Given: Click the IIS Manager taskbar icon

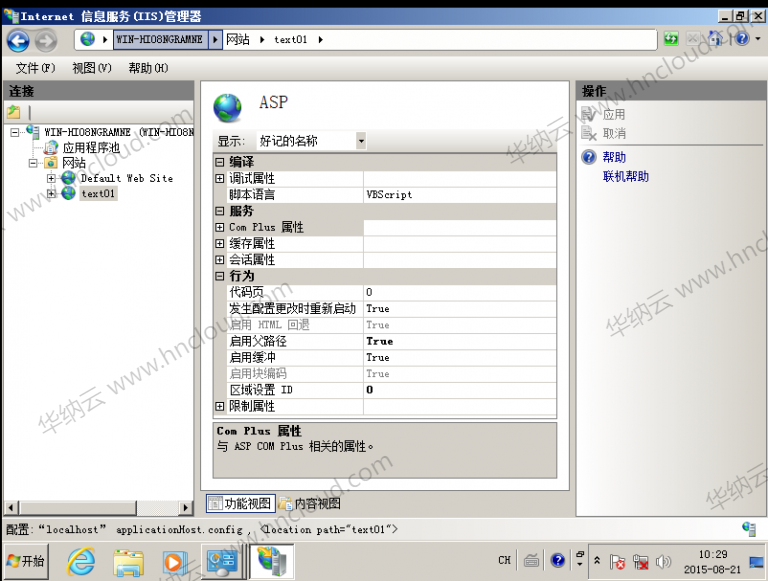Looking at the screenshot, I should (x=272, y=562).
